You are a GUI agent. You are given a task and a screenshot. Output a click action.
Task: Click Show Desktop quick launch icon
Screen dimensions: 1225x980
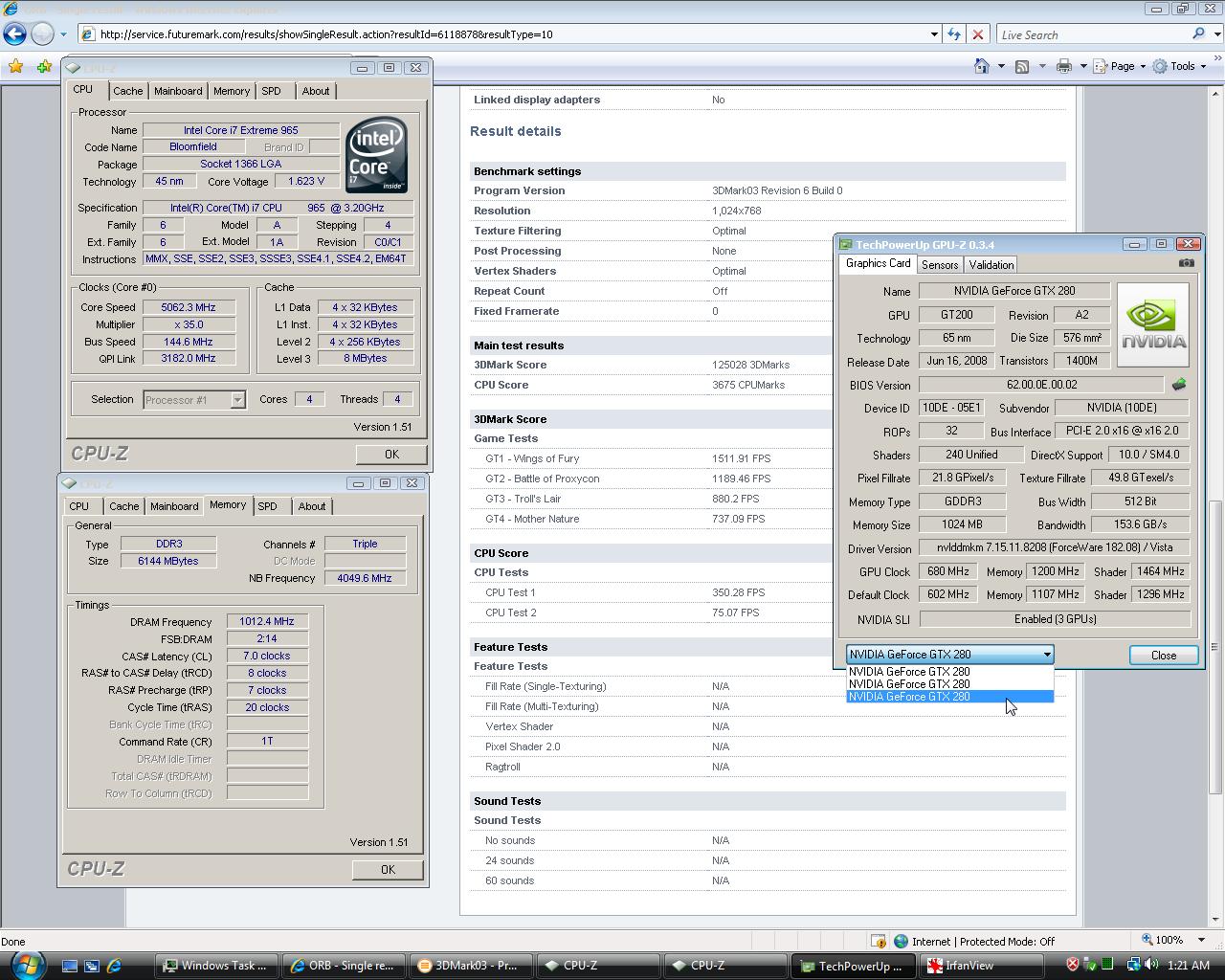[70, 966]
